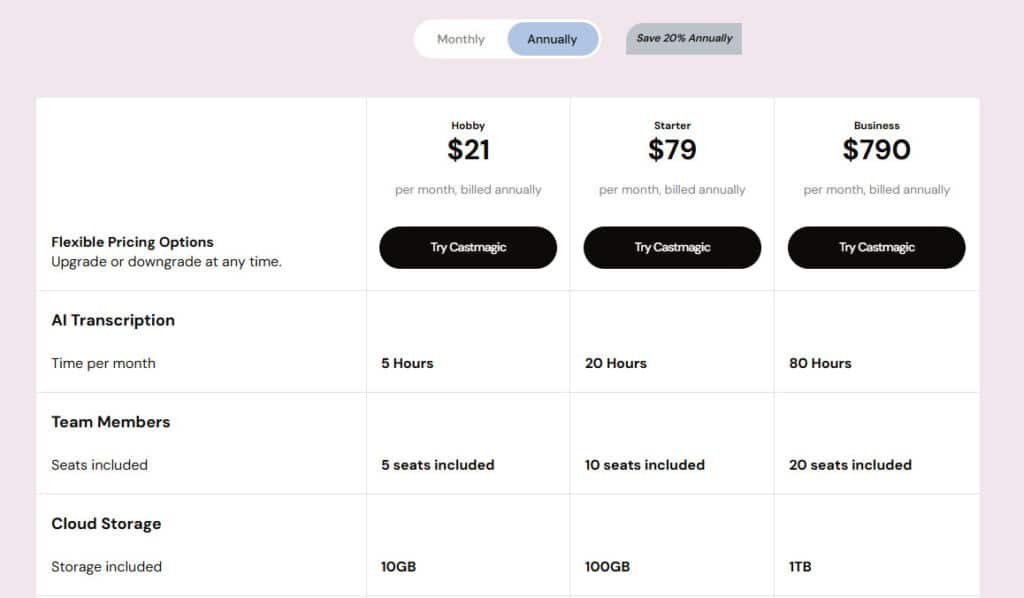Image resolution: width=1024 pixels, height=598 pixels.
Task: Click Try Castmagic under the Starter plan
Action: click(672, 247)
